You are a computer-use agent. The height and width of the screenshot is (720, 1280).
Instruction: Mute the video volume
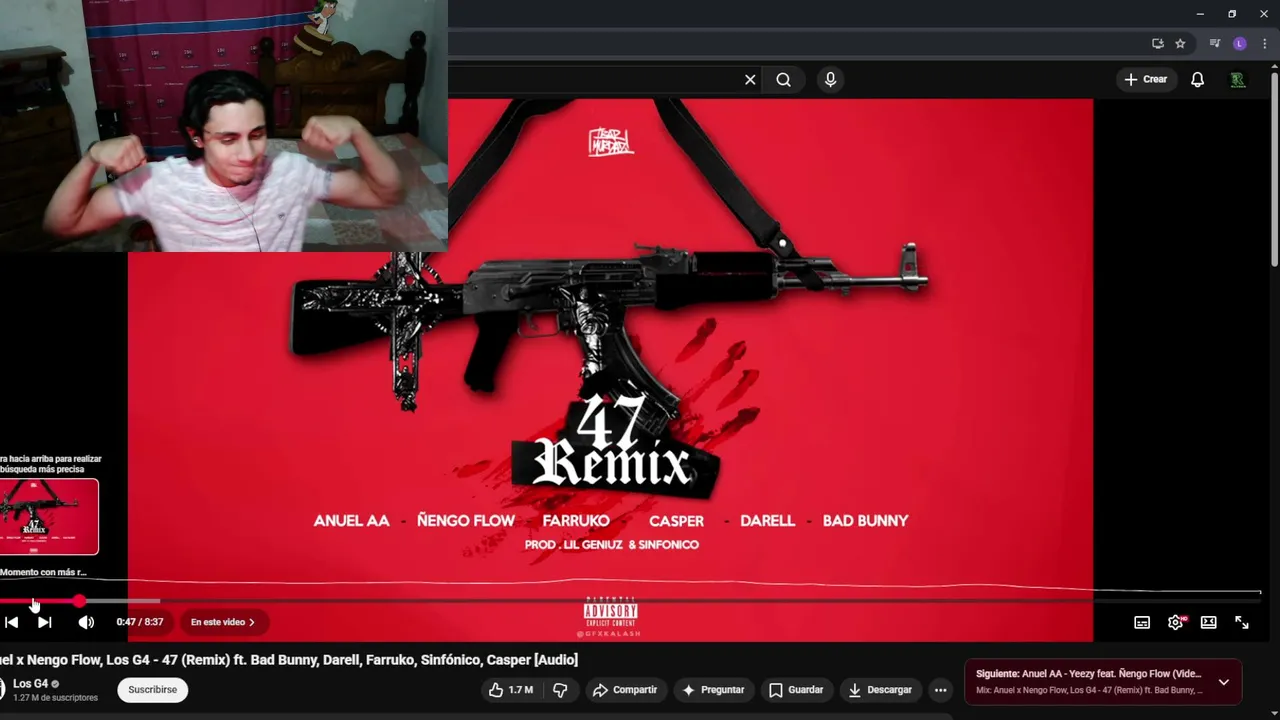pos(86,622)
